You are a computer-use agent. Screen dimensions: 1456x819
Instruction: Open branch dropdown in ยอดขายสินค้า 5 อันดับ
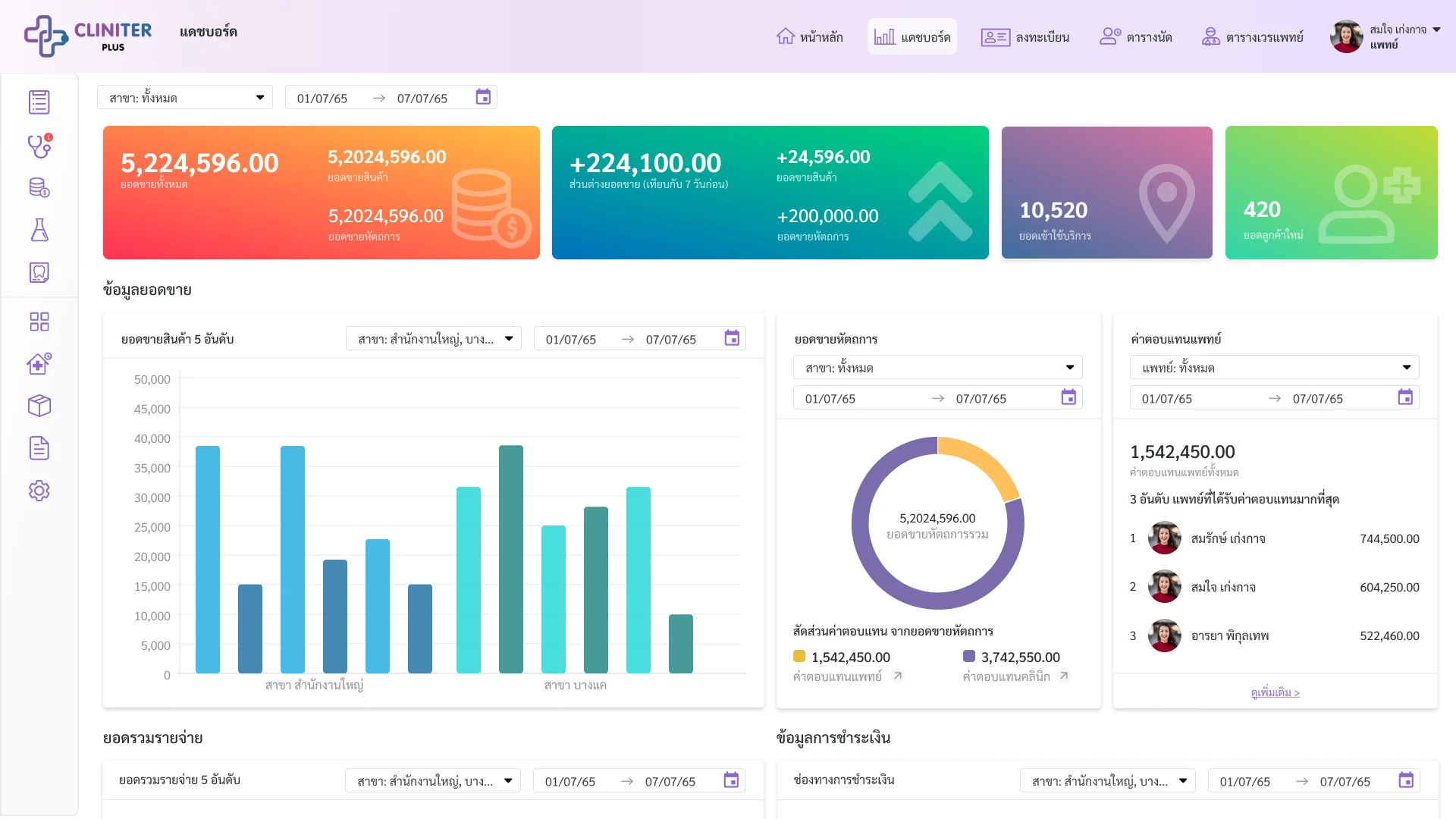[434, 338]
